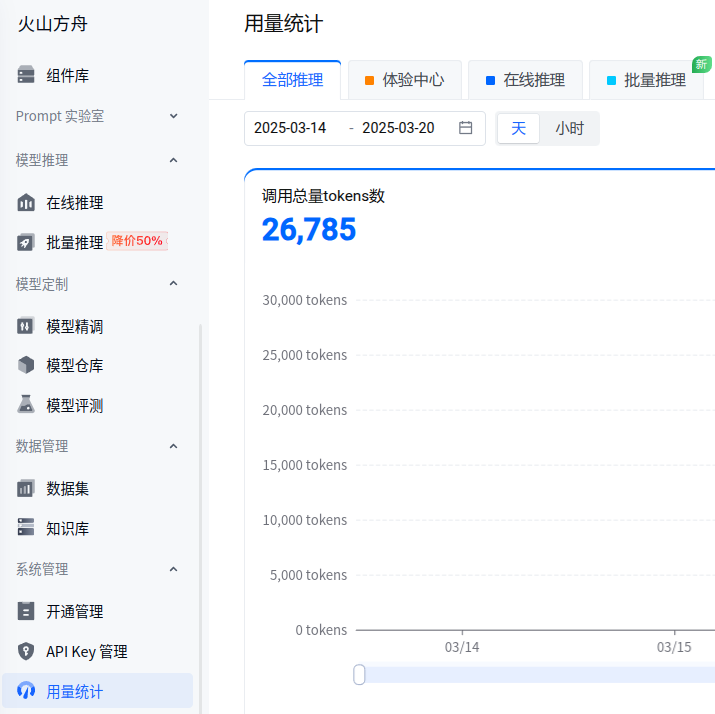Select the 天 granularity option
The width and height of the screenshot is (715, 714).
click(x=518, y=129)
